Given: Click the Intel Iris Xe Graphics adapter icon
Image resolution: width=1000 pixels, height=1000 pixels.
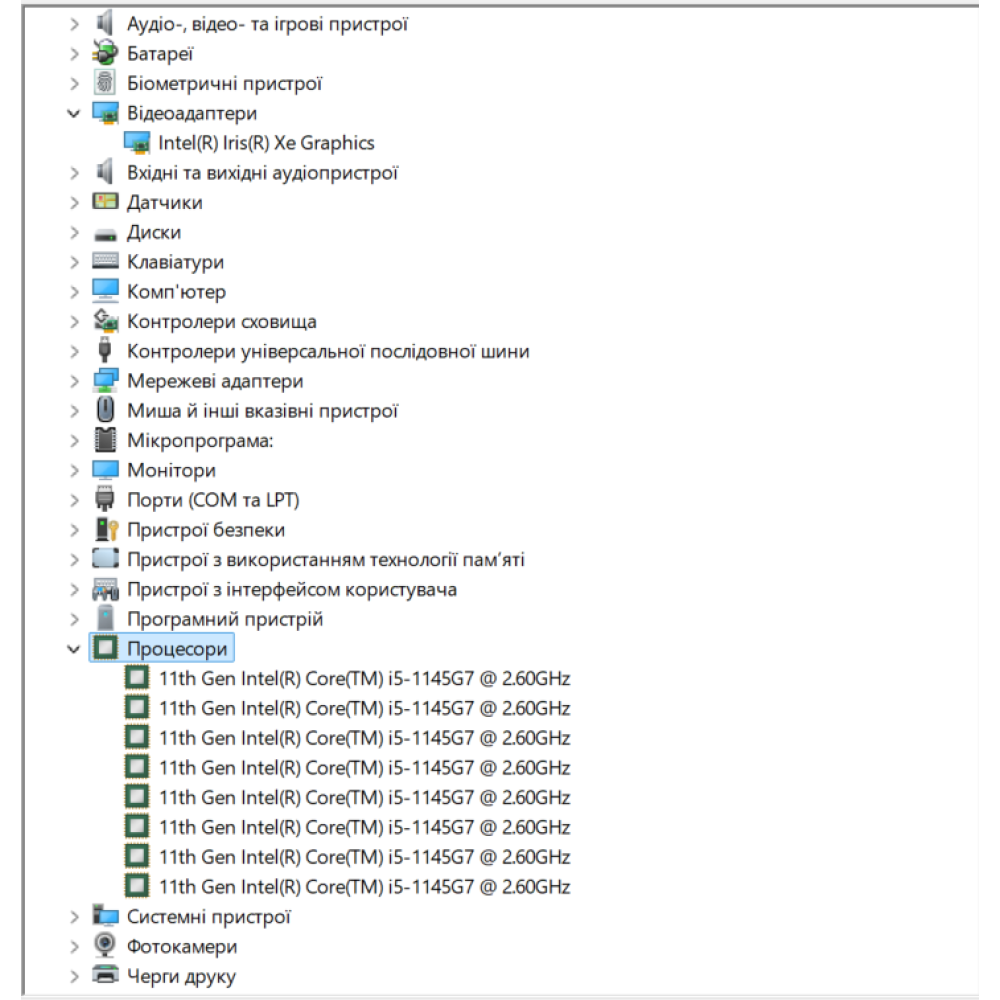Looking at the screenshot, I should pos(137,143).
